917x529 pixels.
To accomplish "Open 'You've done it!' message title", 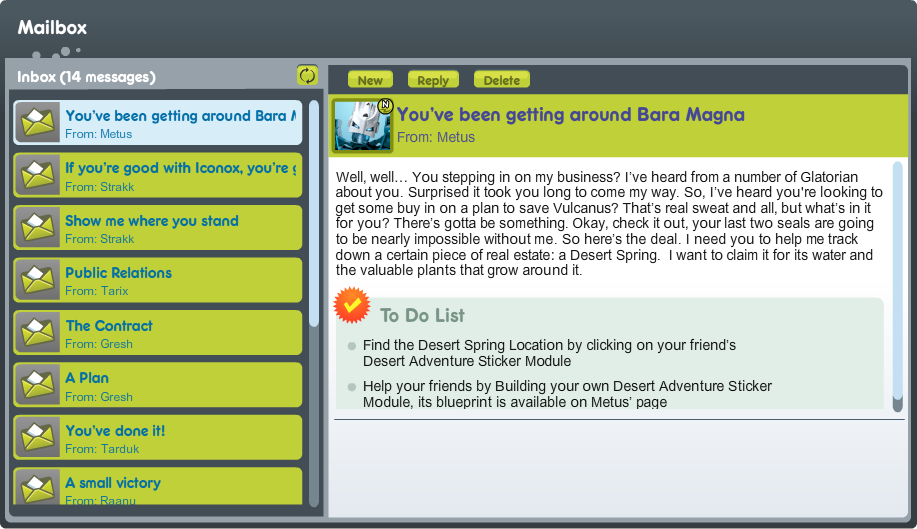I will click(x=115, y=431).
